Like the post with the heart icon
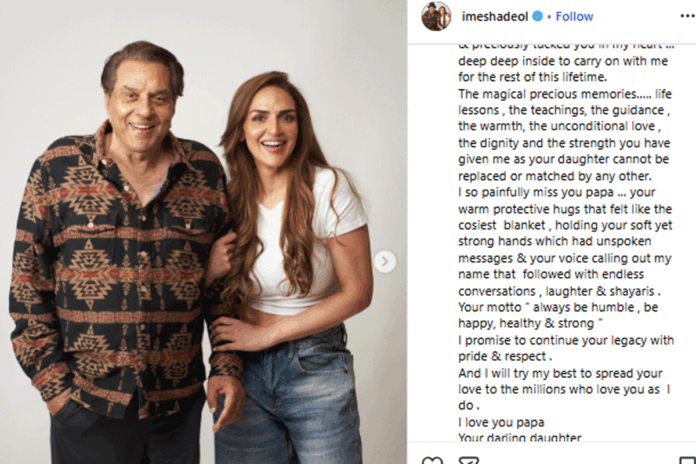Viewport: 696px width, 464px height. coord(432,460)
